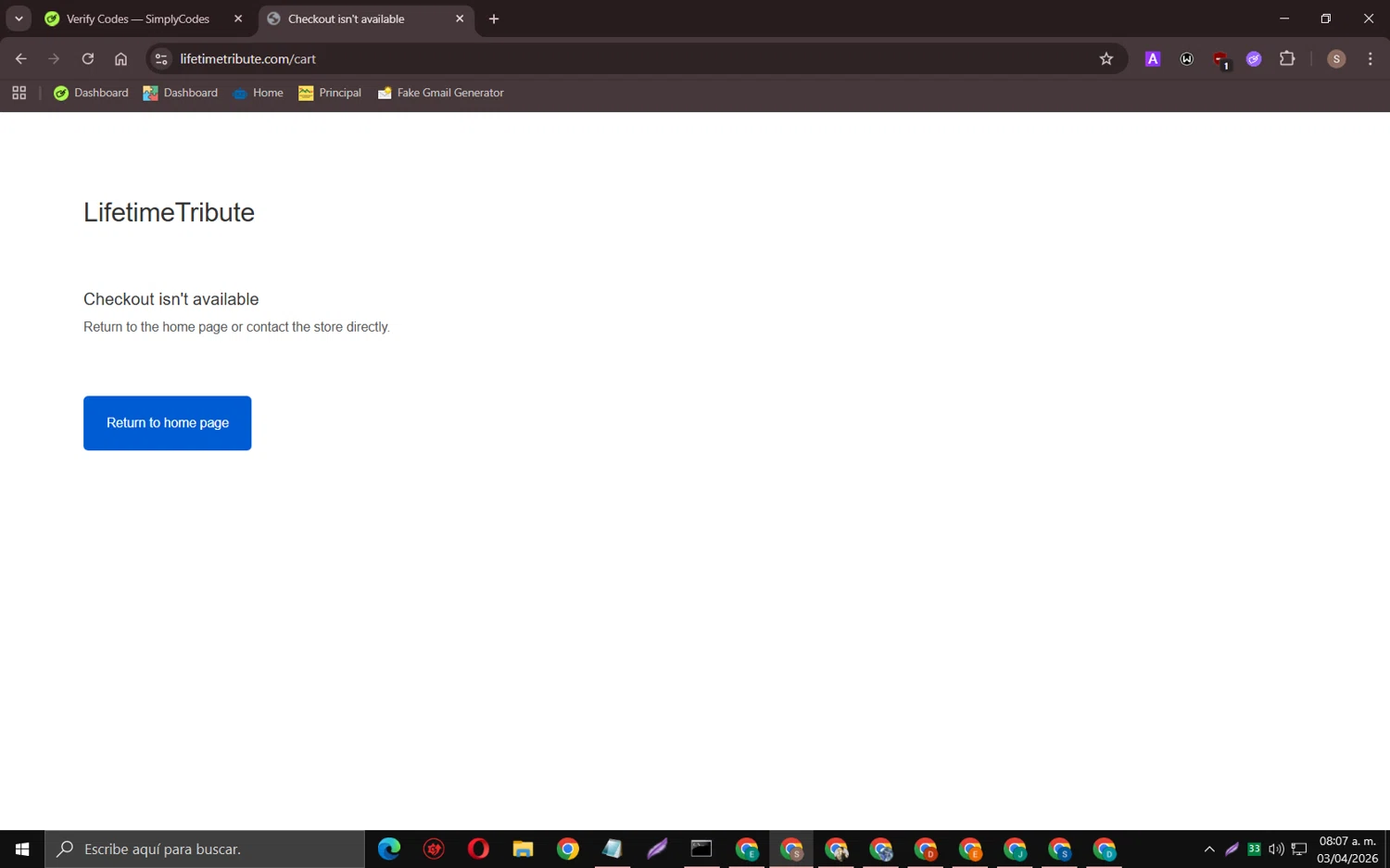Screen dimensions: 1390x868
Task: Open the red round app beside Edge
Action: [x=434, y=849]
